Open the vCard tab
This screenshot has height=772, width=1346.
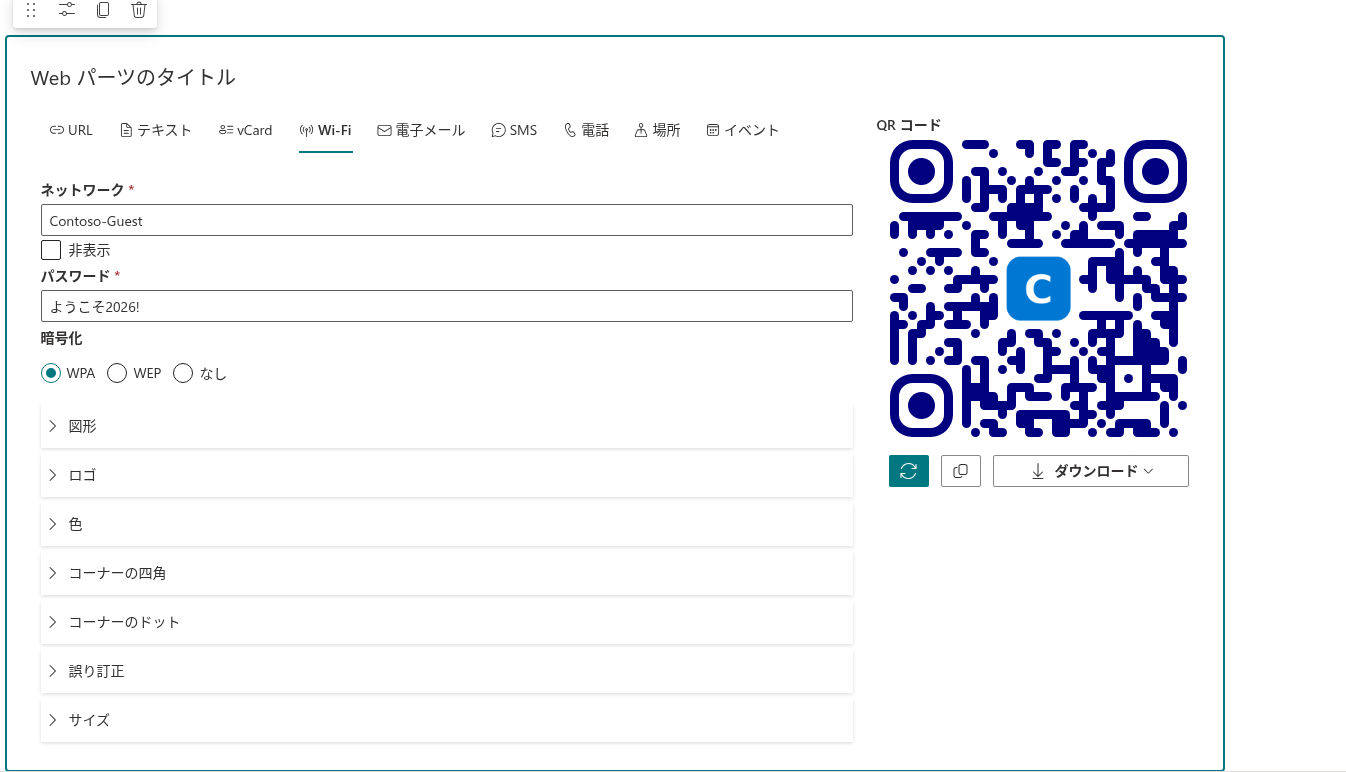click(x=245, y=130)
